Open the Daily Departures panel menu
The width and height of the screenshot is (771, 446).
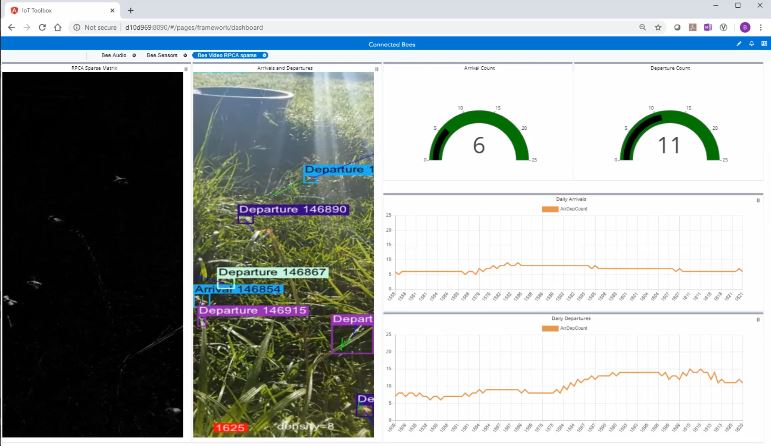759,318
